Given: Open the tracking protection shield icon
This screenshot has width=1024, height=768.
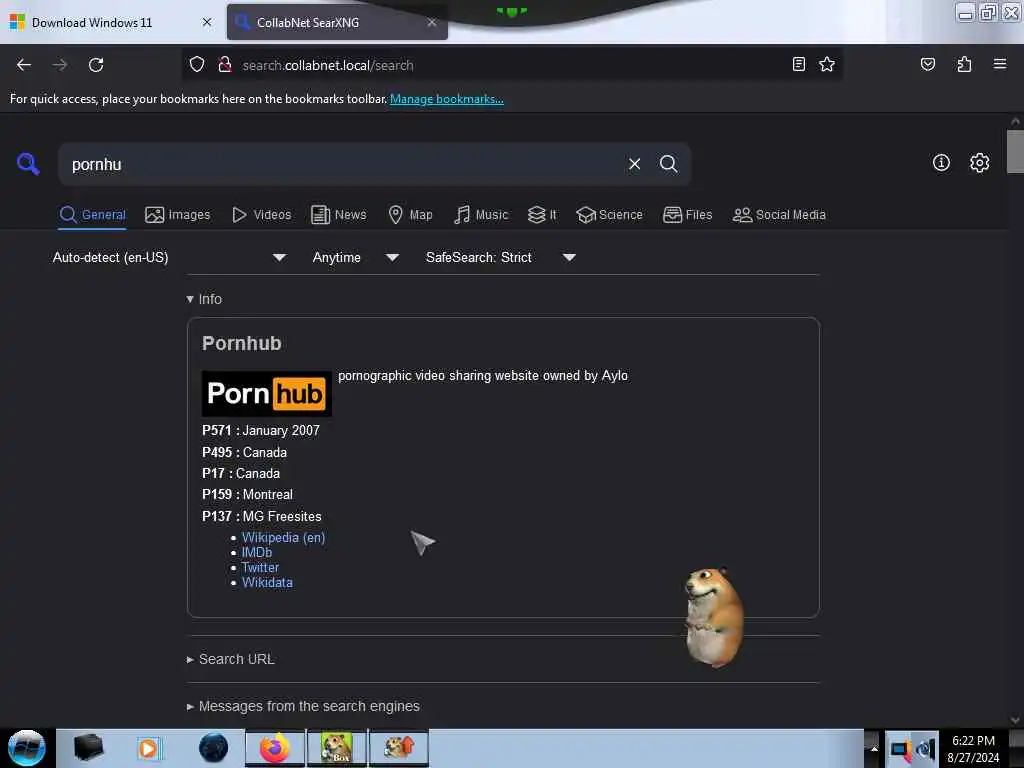Looking at the screenshot, I should [197, 65].
